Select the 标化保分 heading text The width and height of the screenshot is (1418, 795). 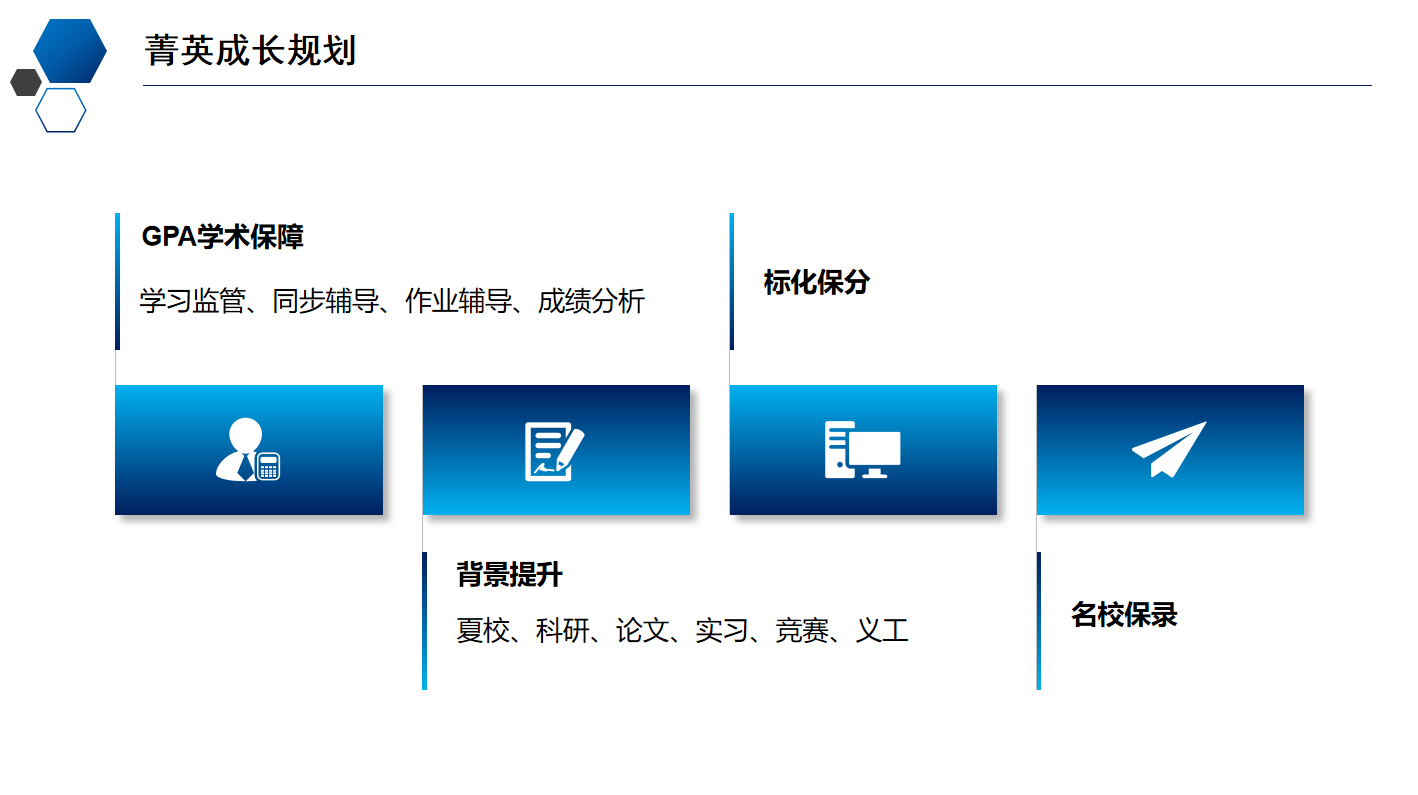(816, 282)
